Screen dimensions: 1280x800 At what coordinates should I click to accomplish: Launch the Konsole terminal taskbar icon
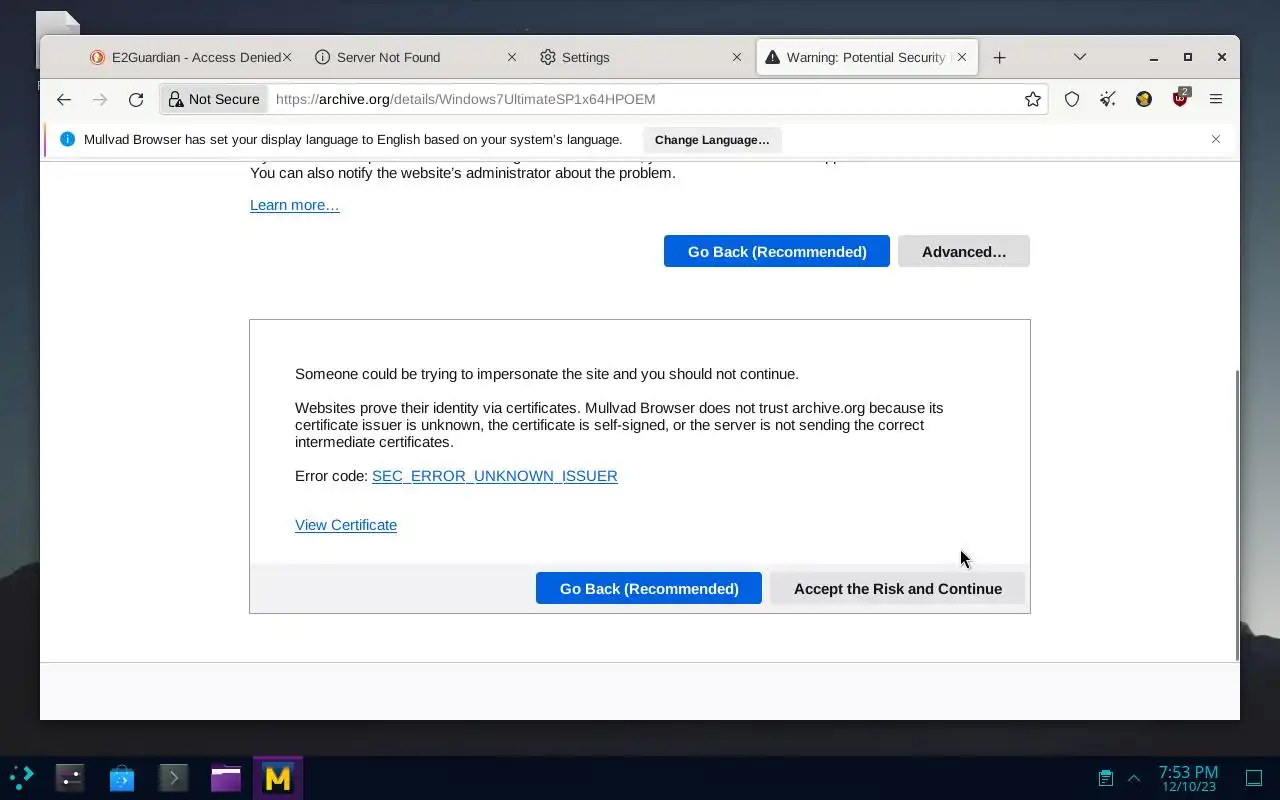coord(174,777)
